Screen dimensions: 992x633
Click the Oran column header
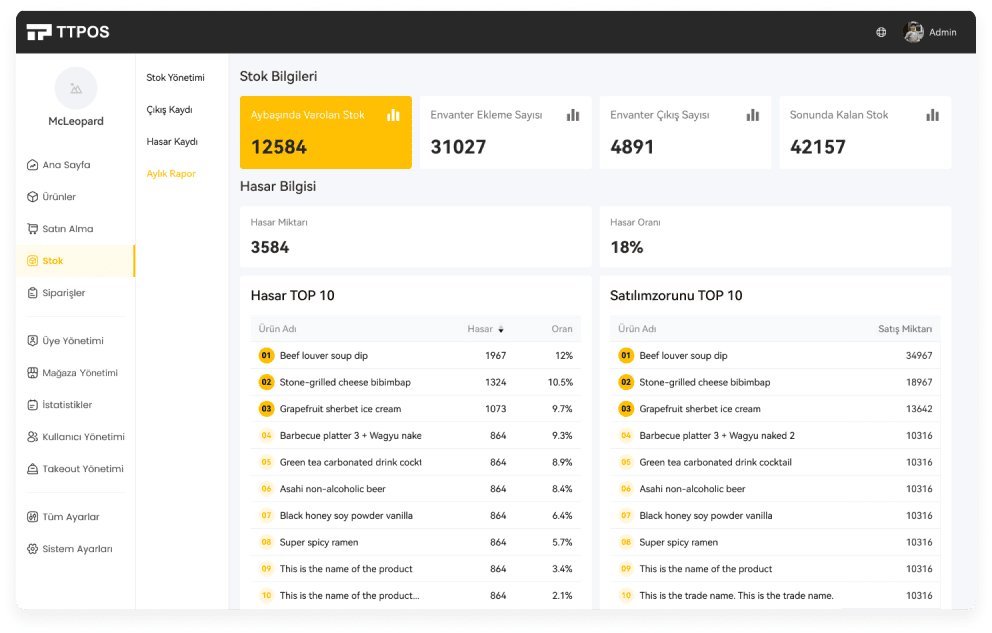point(561,329)
